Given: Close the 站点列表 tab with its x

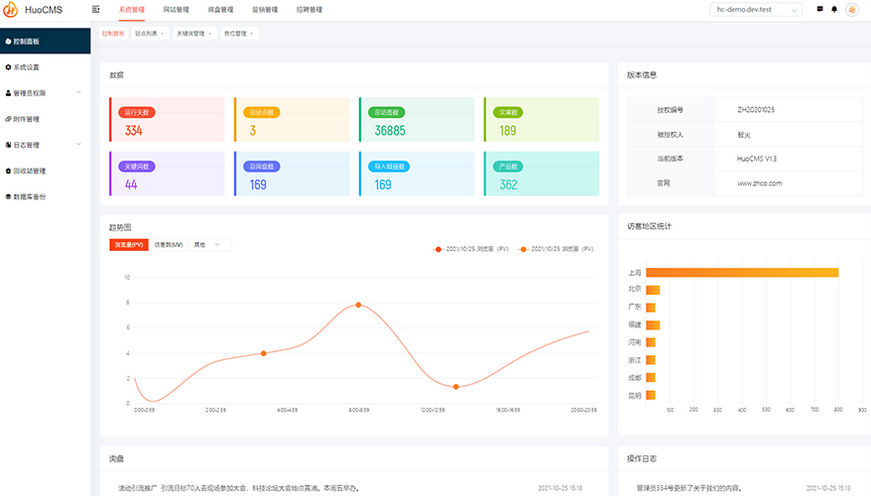Looking at the screenshot, I should (x=162, y=34).
